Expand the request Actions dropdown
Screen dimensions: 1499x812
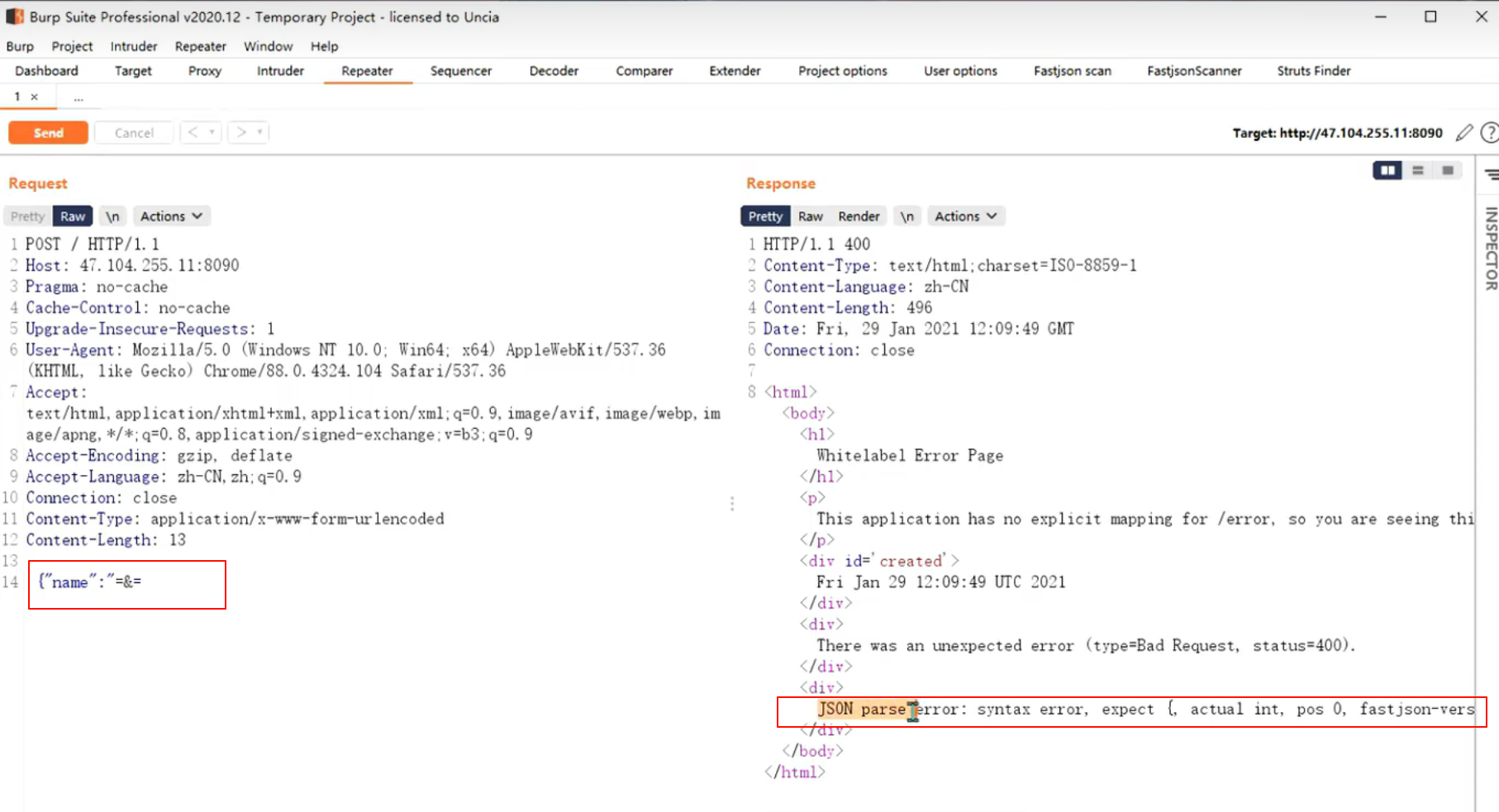[171, 216]
